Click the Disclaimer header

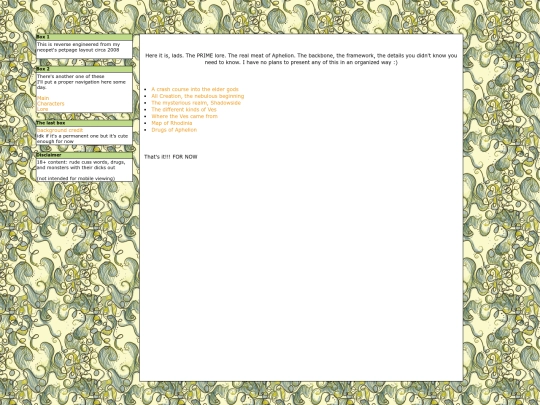[x=84, y=155]
